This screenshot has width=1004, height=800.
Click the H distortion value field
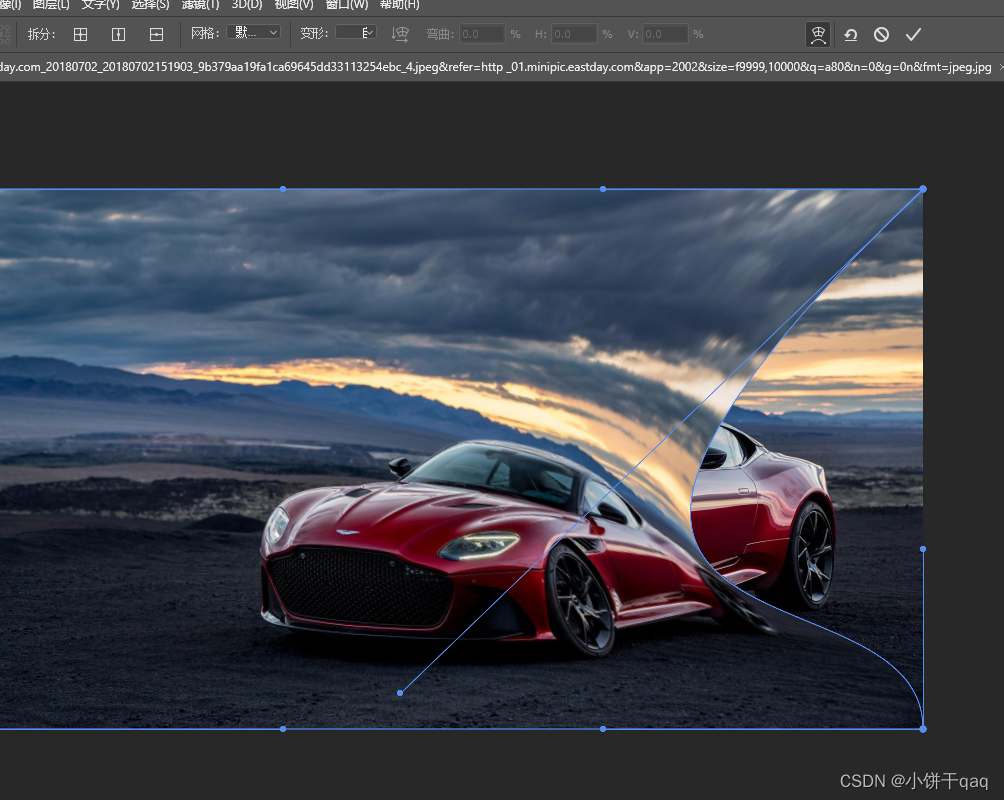pos(574,34)
